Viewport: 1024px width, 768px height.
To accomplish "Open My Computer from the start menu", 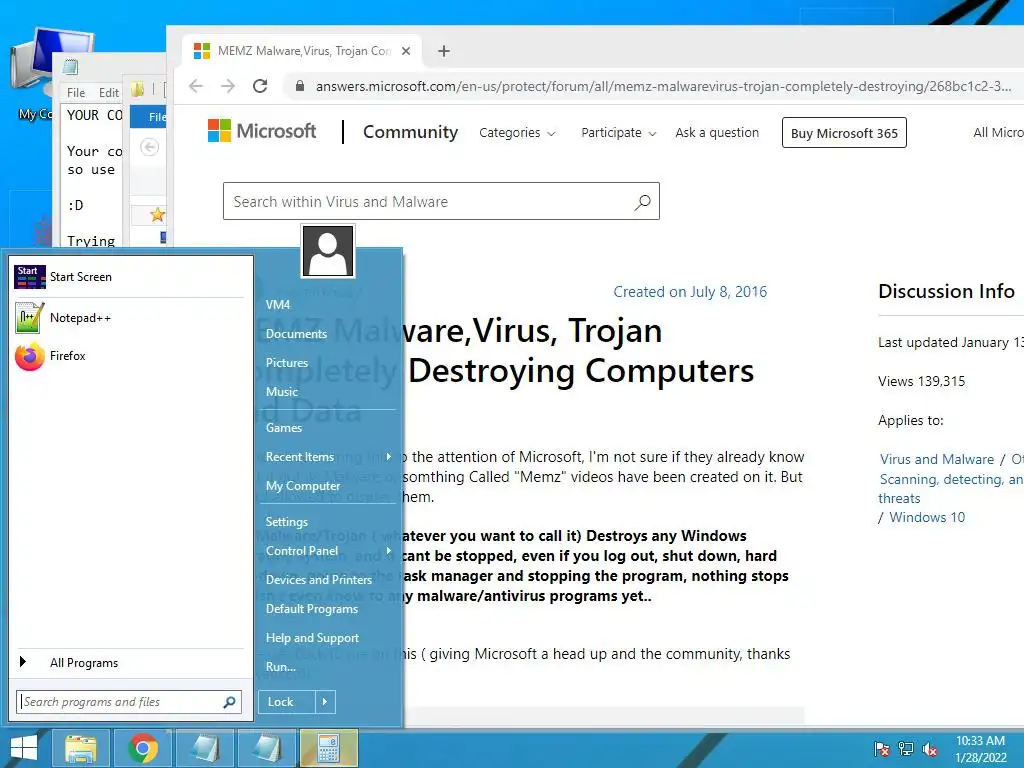I will pos(303,486).
